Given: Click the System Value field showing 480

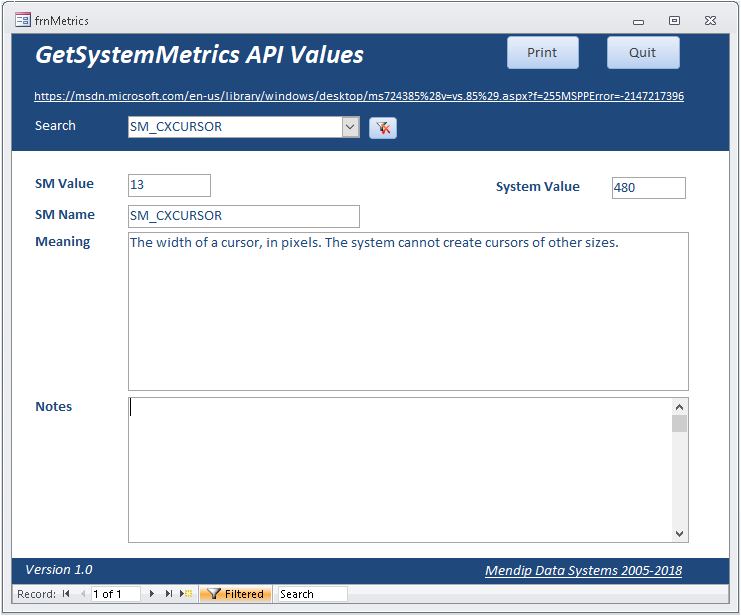Looking at the screenshot, I should click(648, 188).
